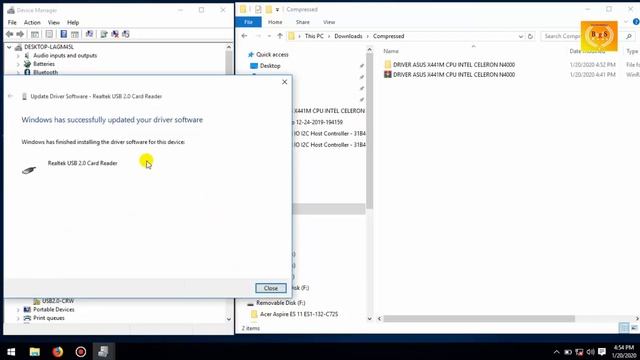This screenshot has height=360, width=640.
Task: Open address bar history dropdown
Action: (x=520, y=36)
